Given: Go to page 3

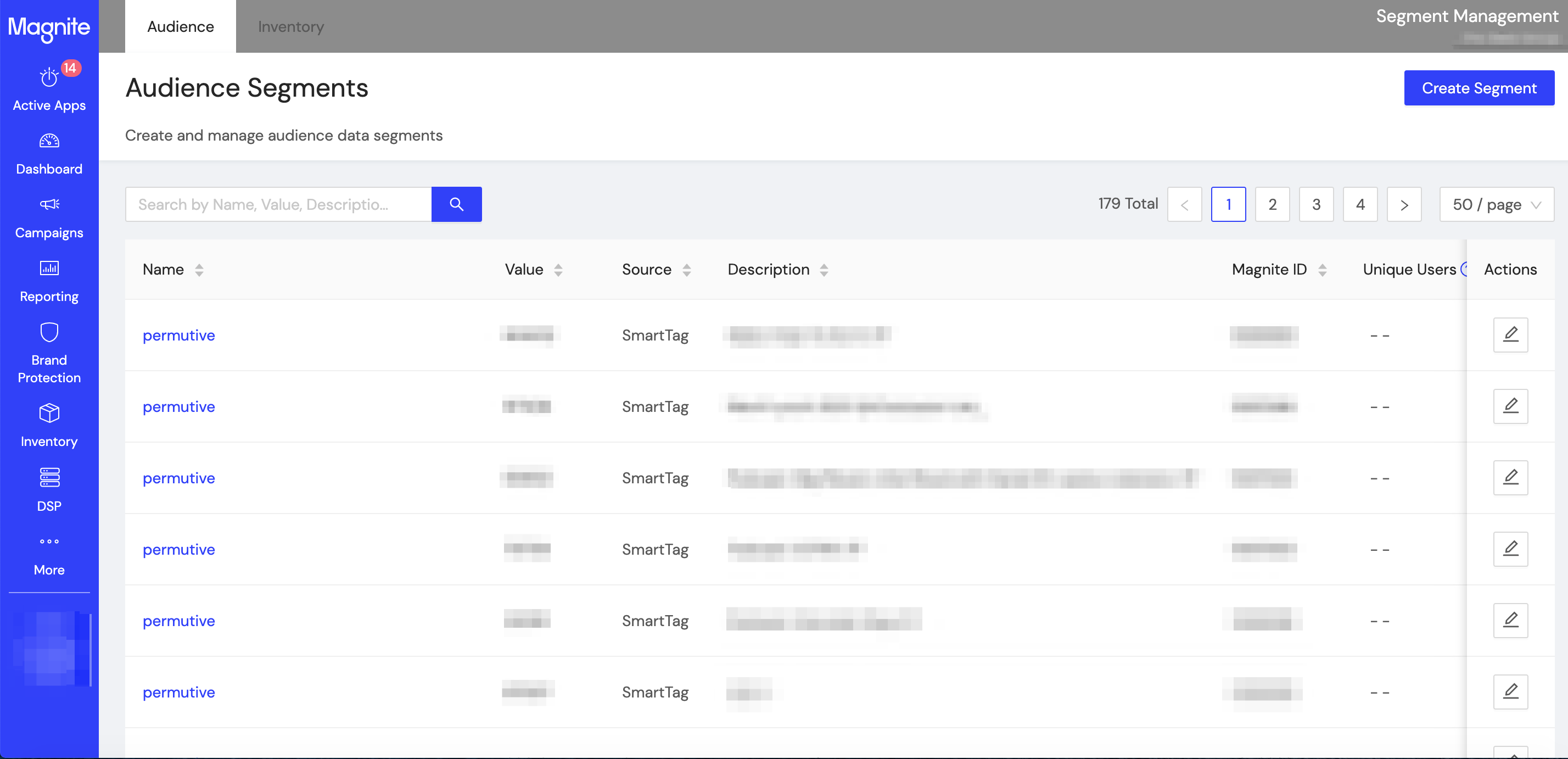Looking at the screenshot, I should click(x=1316, y=204).
